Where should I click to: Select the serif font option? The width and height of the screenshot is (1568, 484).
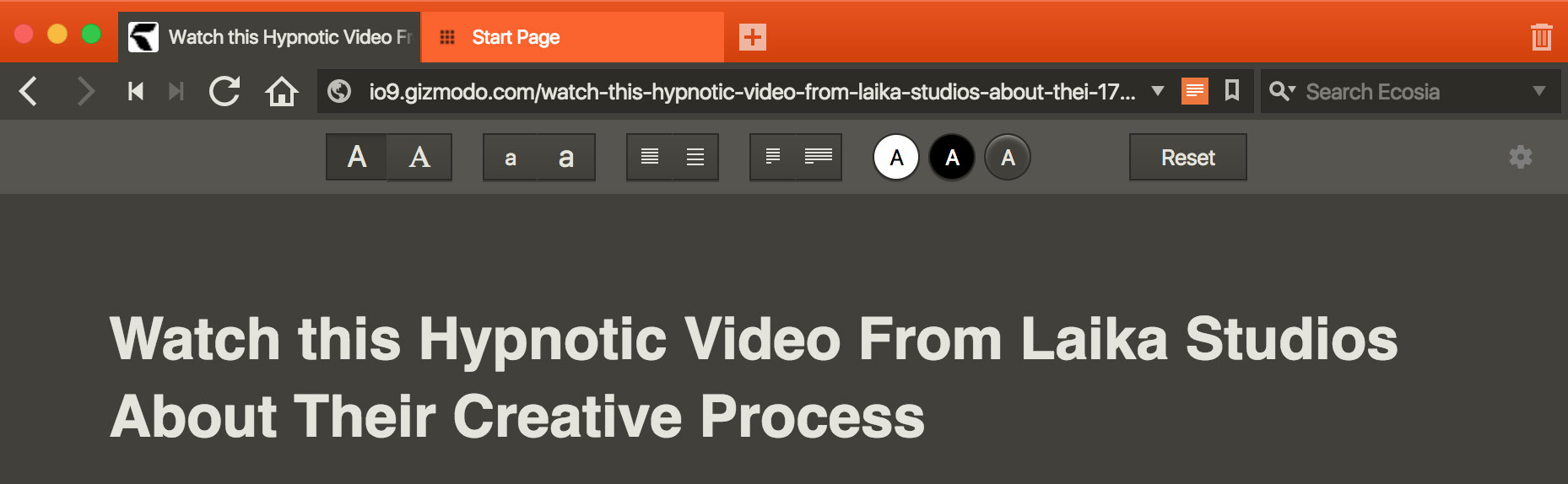[x=419, y=157]
